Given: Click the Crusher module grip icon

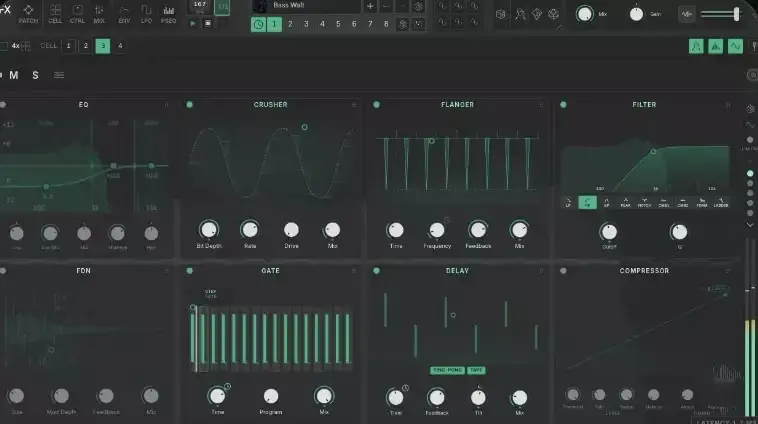Looking at the screenshot, I should click(354, 105).
